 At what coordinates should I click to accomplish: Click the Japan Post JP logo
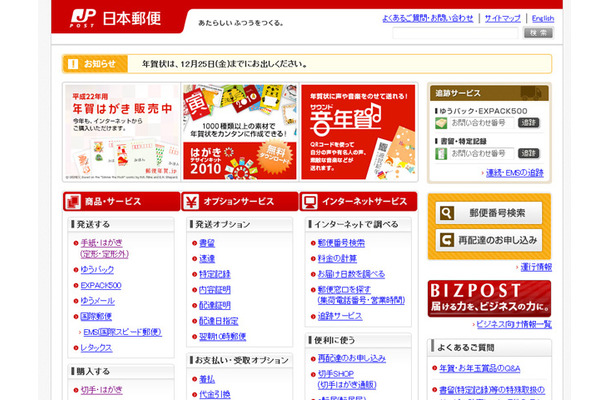click(82, 18)
